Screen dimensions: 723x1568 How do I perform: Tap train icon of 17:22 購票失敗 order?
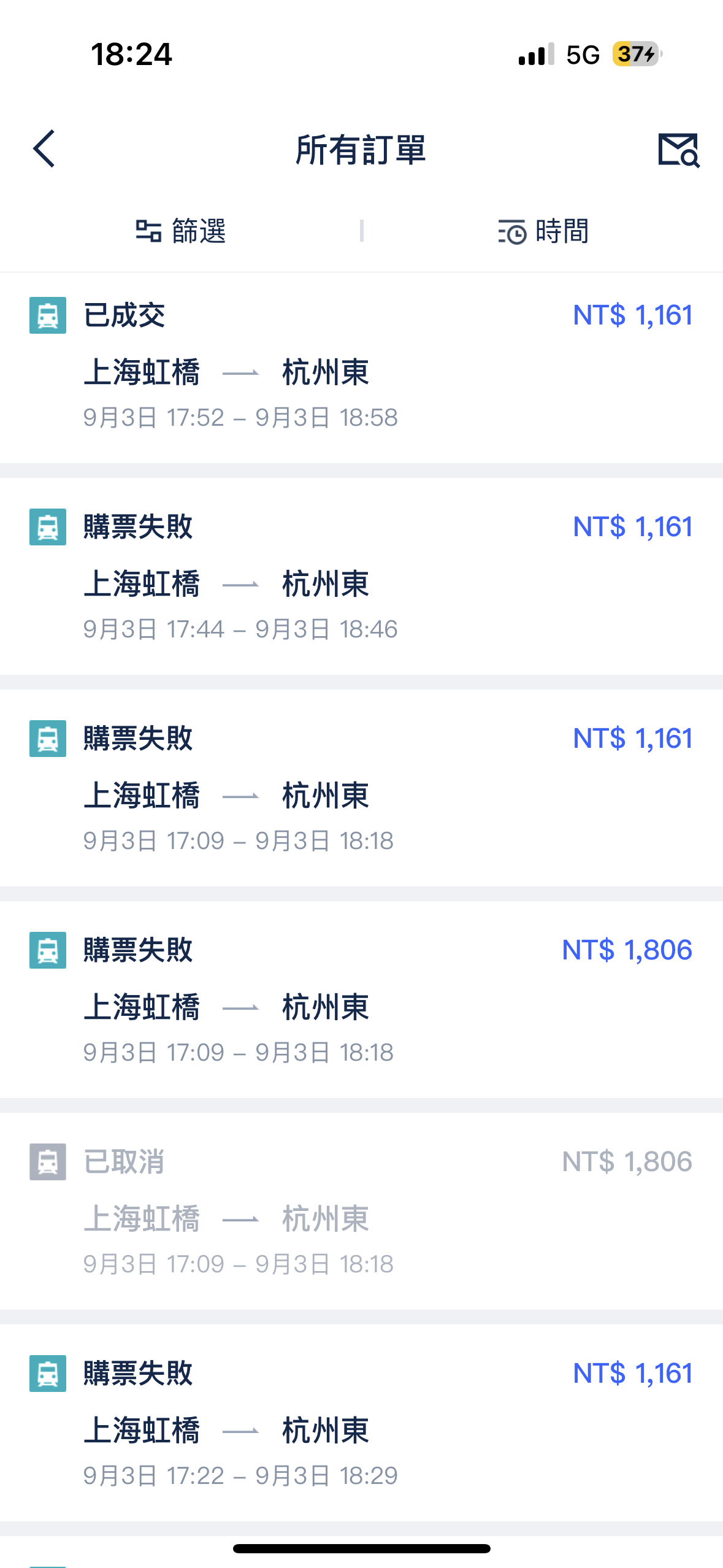pos(48,1374)
